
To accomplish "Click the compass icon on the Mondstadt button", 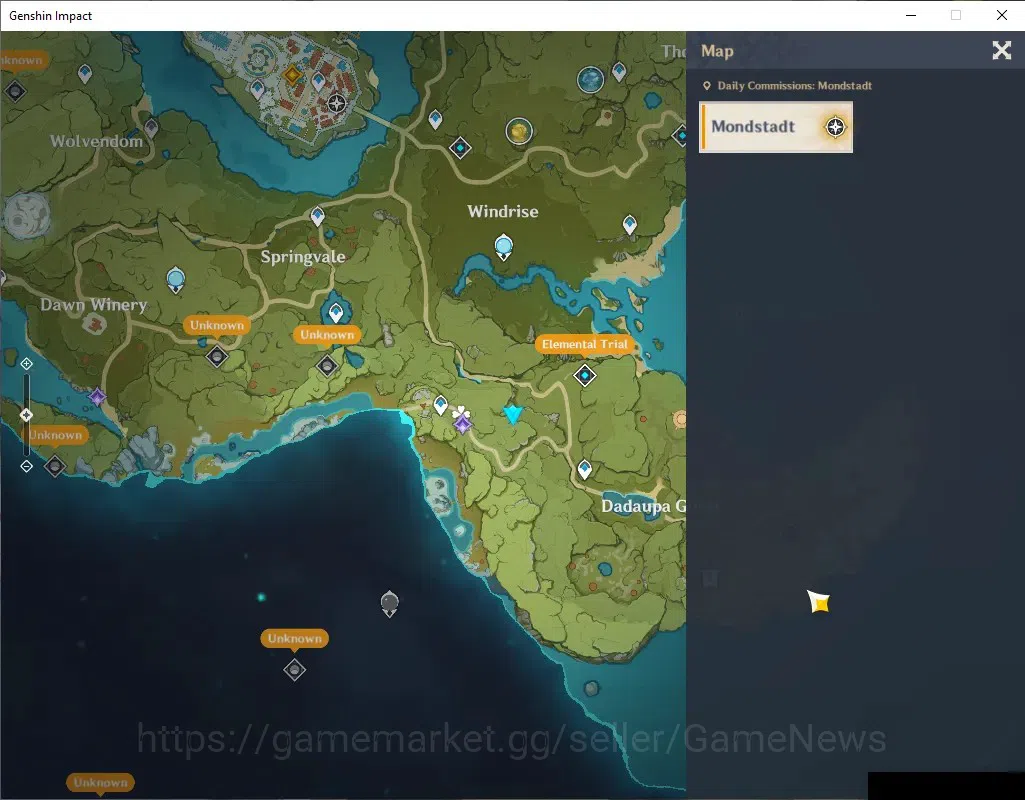I will 835,127.
